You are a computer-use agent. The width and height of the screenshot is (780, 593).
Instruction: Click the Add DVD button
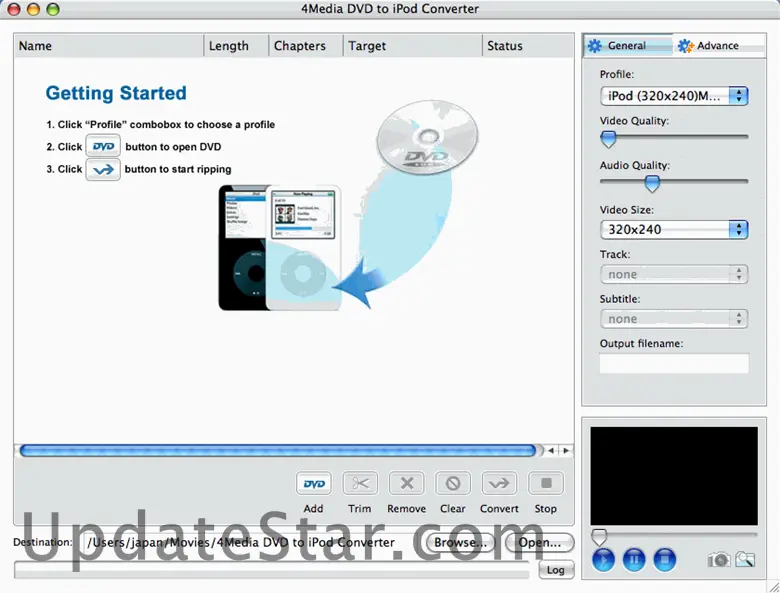[x=314, y=484]
